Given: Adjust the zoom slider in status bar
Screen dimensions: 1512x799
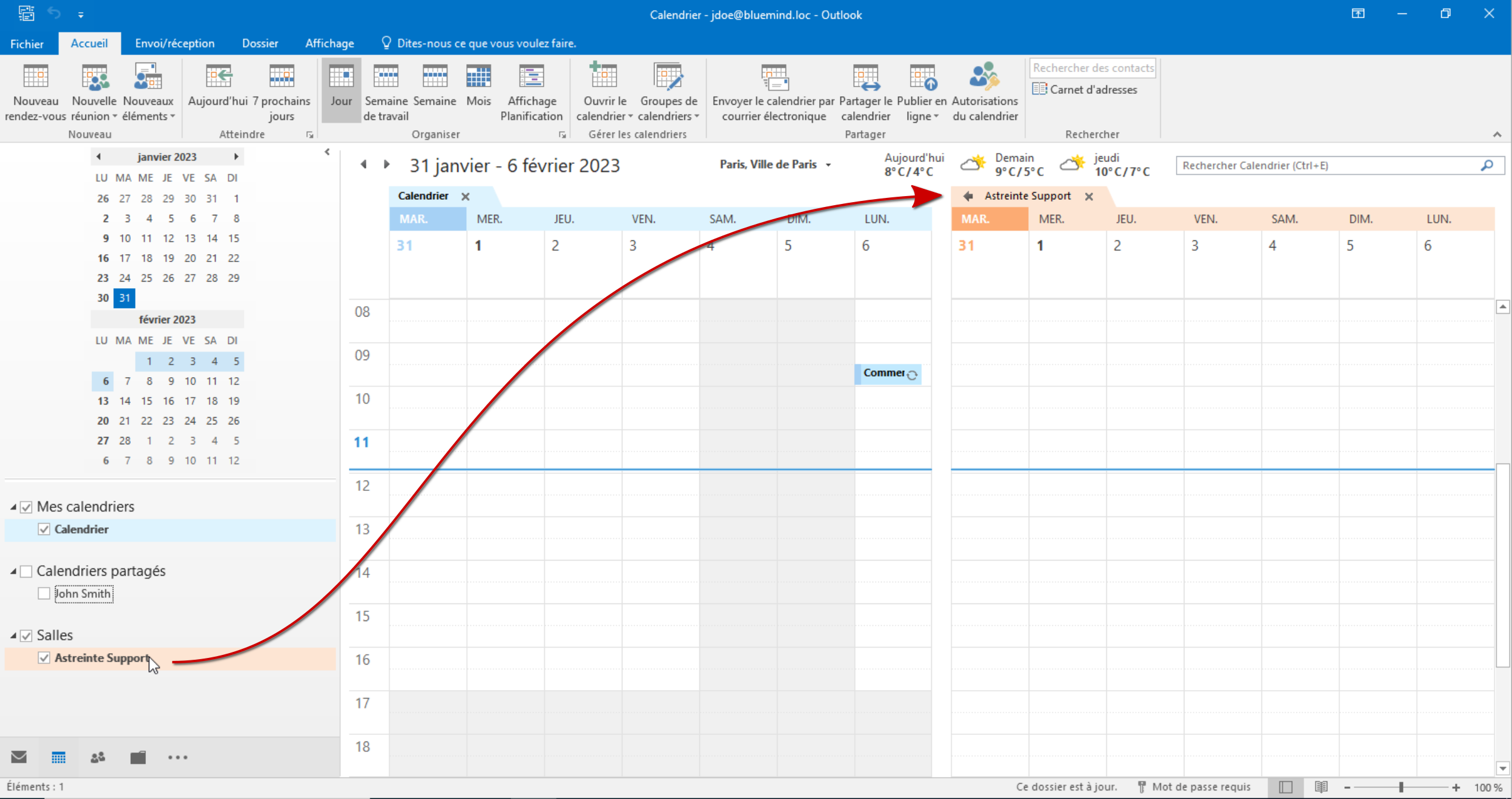Looking at the screenshot, I should tap(1401, 787).
